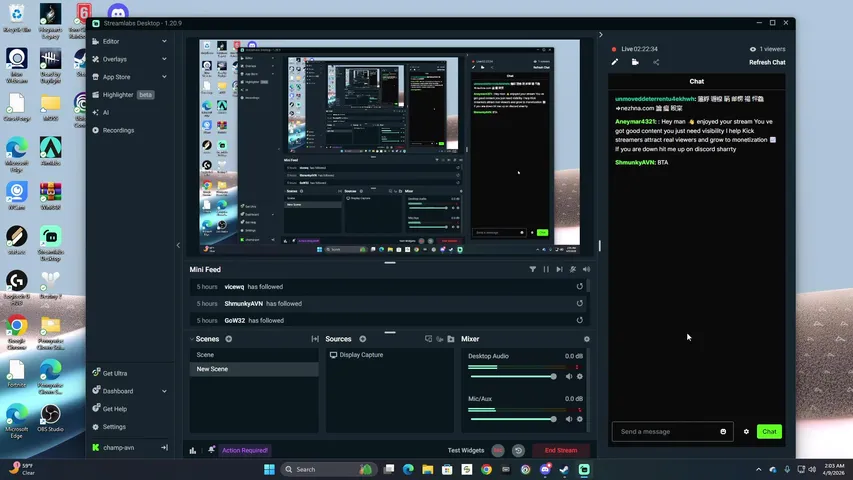Screen dimensions: 853x480
Task: Collapse the chat panel arrow
Action: 601,35
